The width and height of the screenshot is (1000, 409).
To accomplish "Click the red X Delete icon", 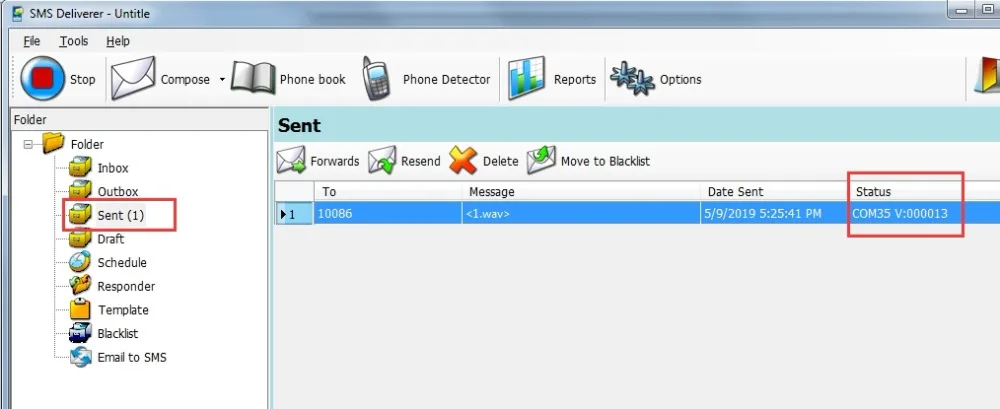I will (x=463, y=160).
